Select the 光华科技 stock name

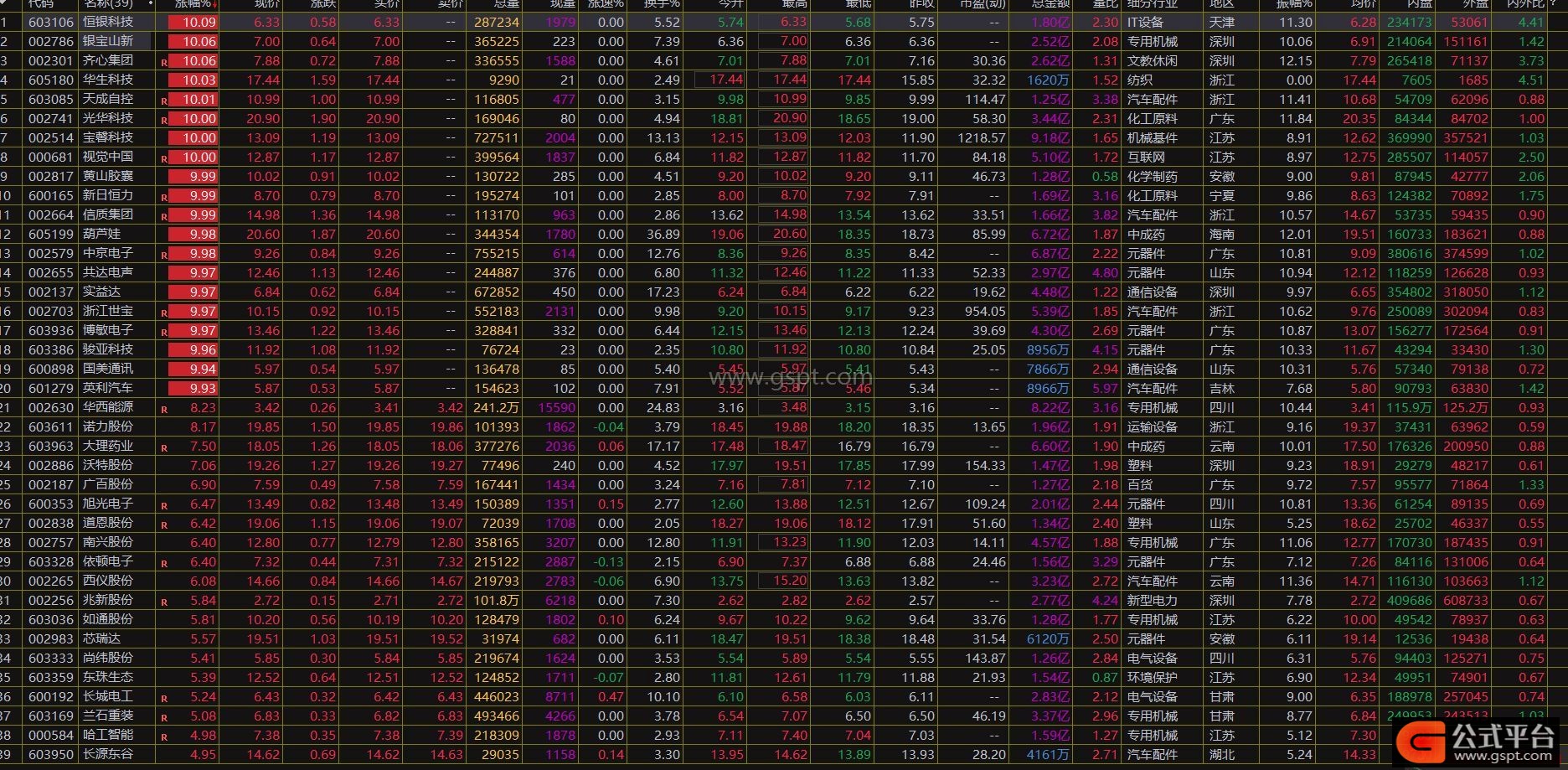tap(108, 118)
